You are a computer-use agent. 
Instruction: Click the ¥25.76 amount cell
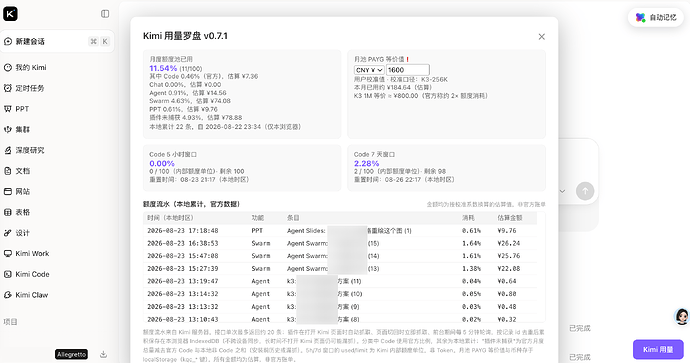coord(508,256)
